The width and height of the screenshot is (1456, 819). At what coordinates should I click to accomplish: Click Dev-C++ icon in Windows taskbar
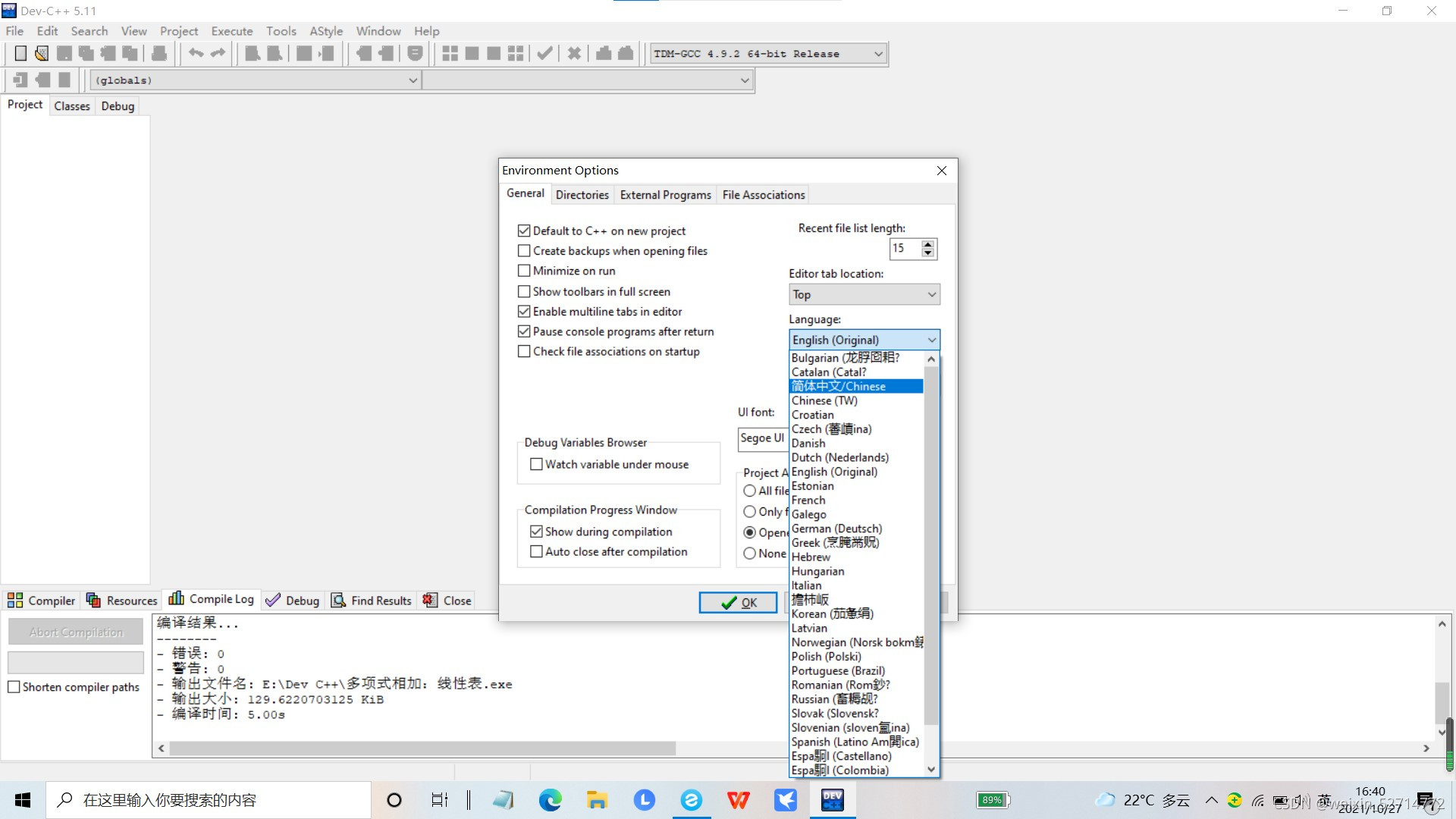pos(832,799)
